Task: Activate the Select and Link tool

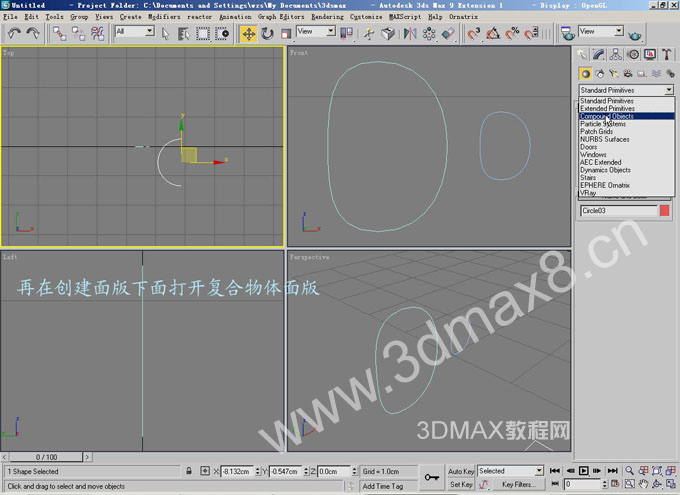Action: pos(59,33)
